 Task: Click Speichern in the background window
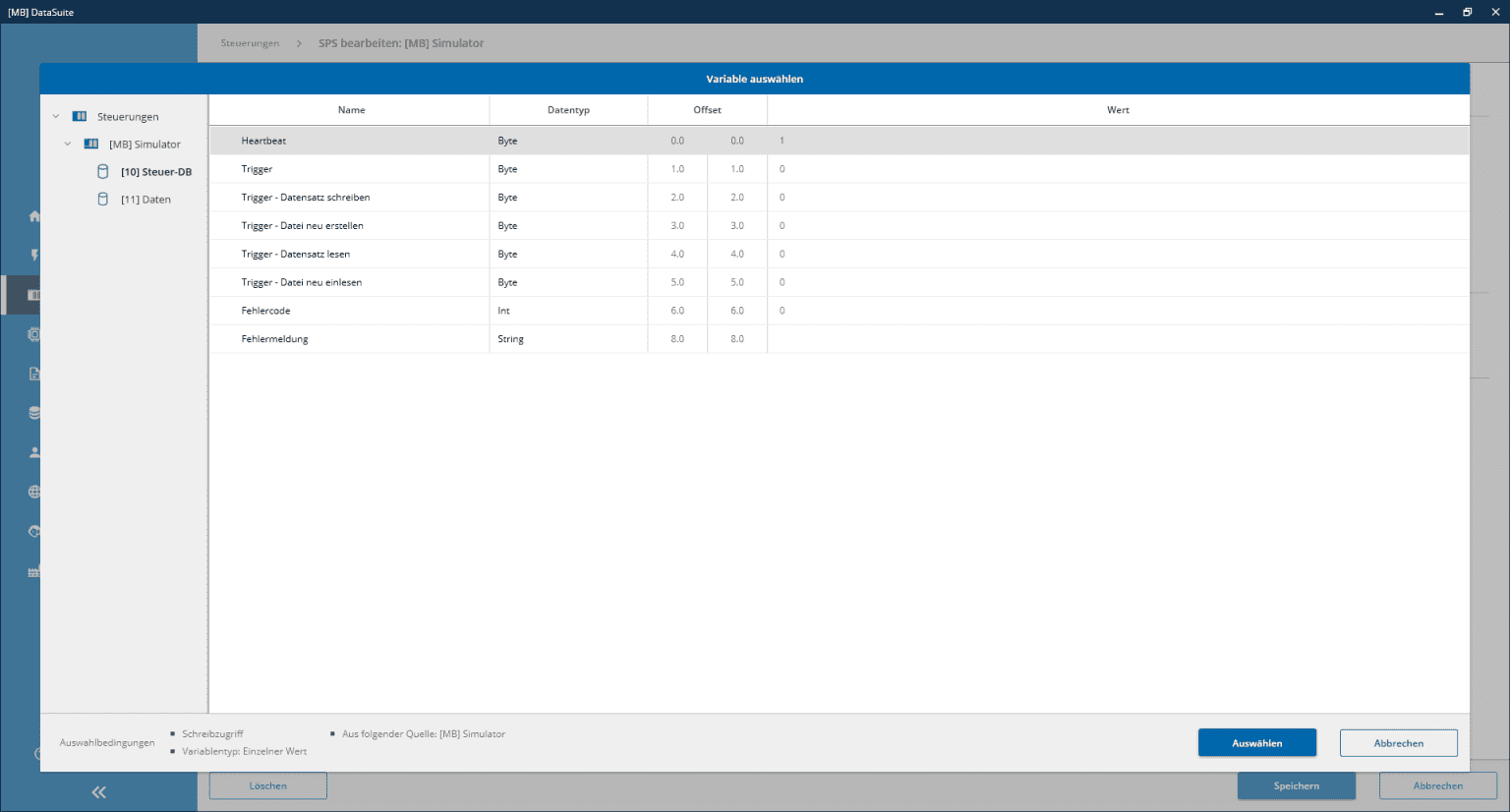[x=1296, y=785]
